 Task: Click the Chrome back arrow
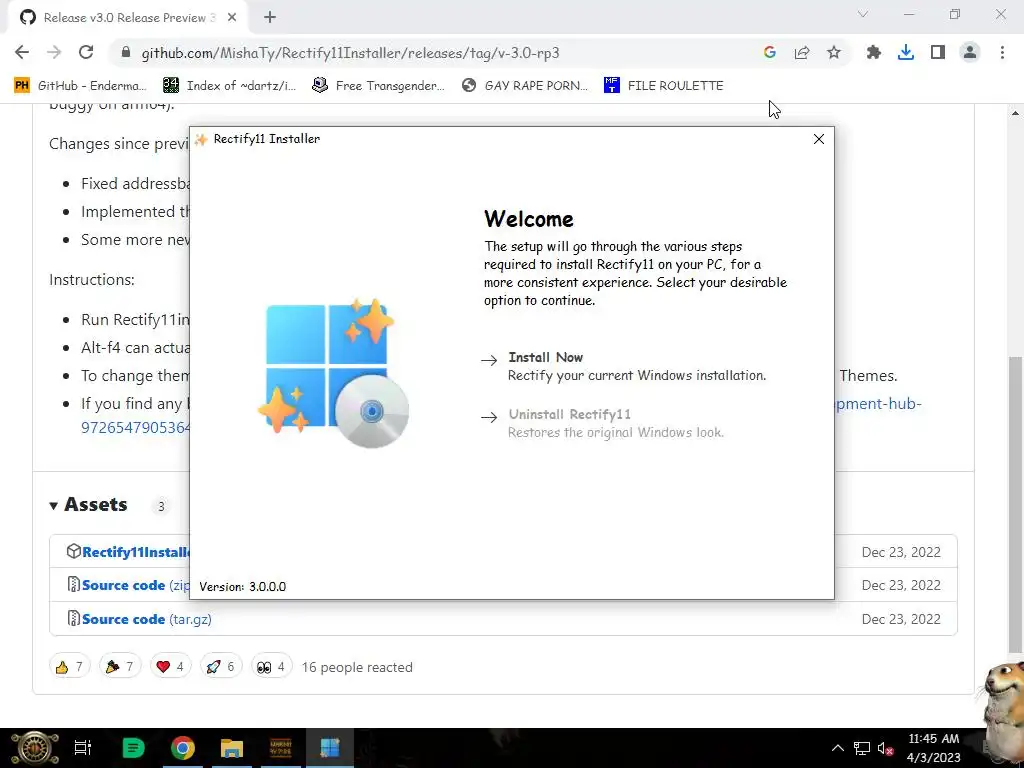coord(22,53)
